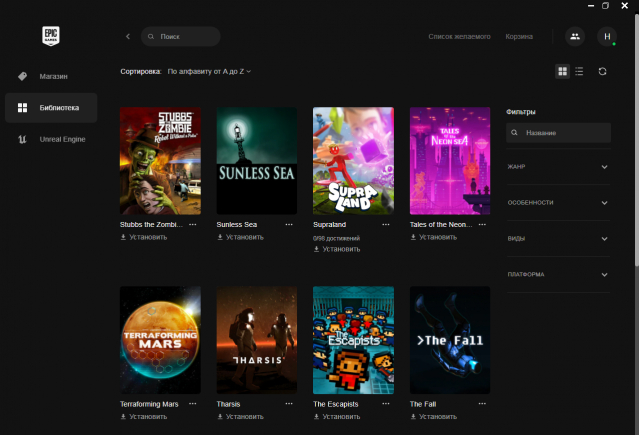Viewport: 639px width, 435px height.
Task: Open The Fall cover art
Action: pyautogui.click(x=450, y=340)
